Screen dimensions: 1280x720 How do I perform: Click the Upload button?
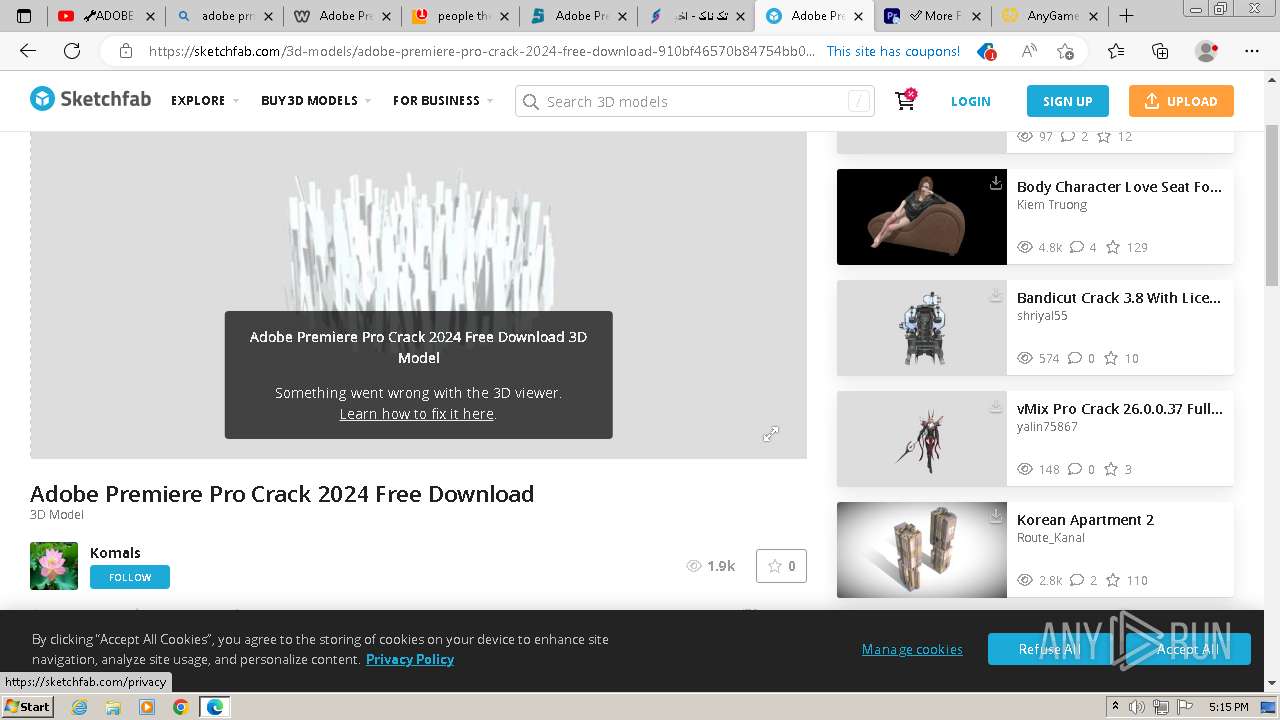click(1181, 101)
